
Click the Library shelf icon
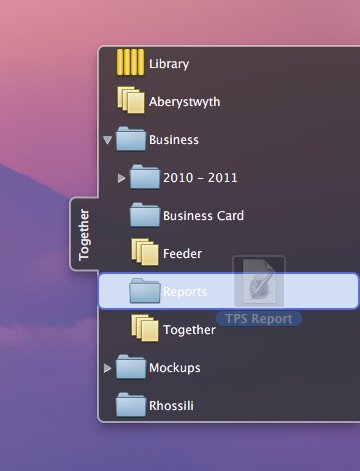131,62
